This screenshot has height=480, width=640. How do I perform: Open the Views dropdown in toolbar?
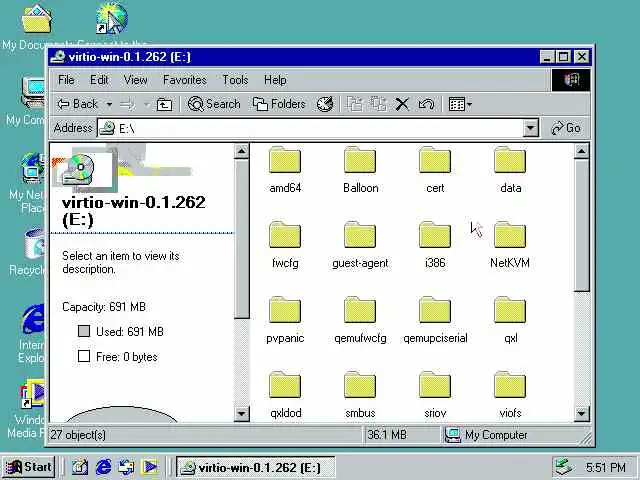[x=460, y=104]
